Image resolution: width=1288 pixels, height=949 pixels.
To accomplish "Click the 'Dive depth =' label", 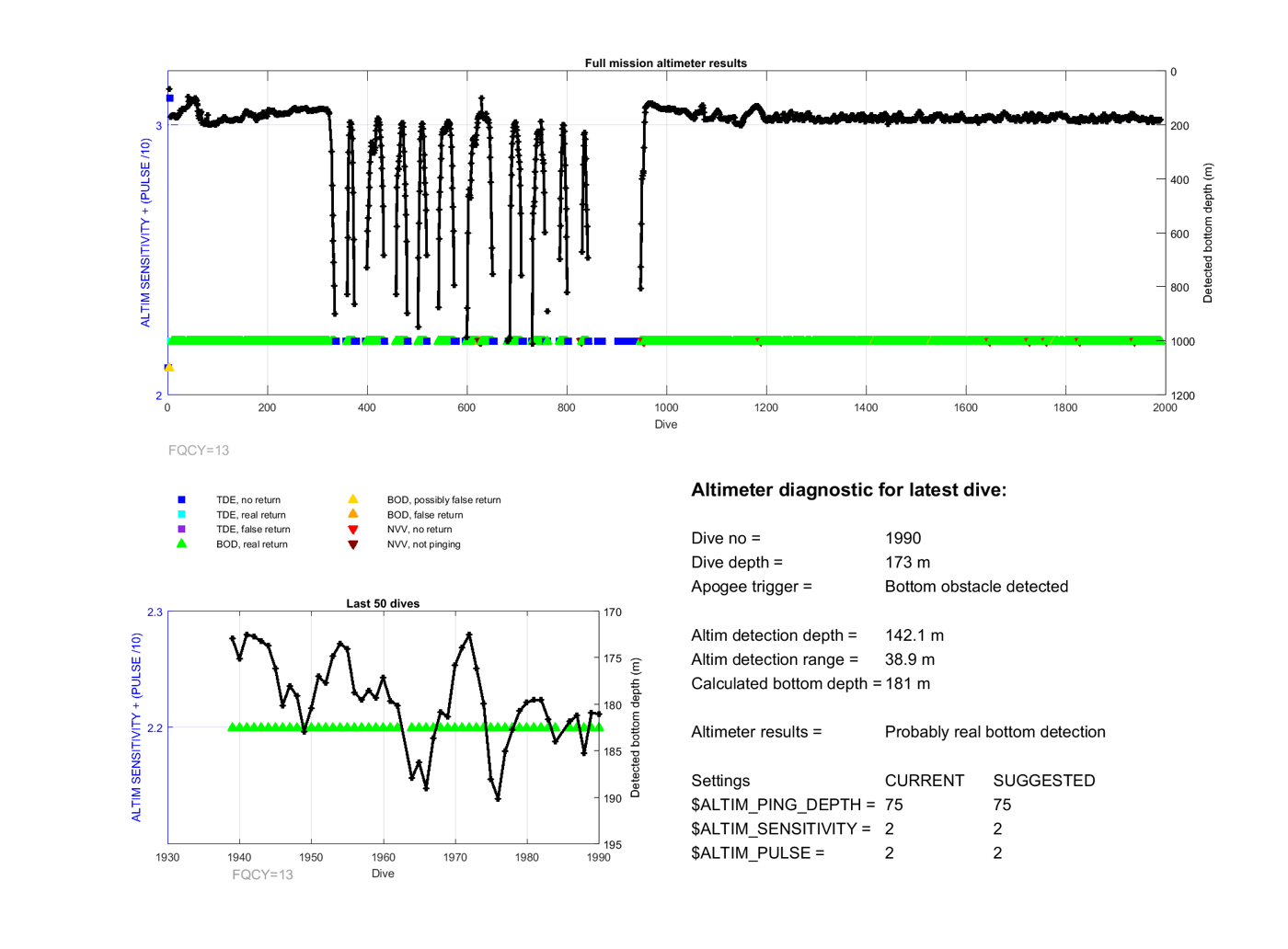I will tap(737, 563).
